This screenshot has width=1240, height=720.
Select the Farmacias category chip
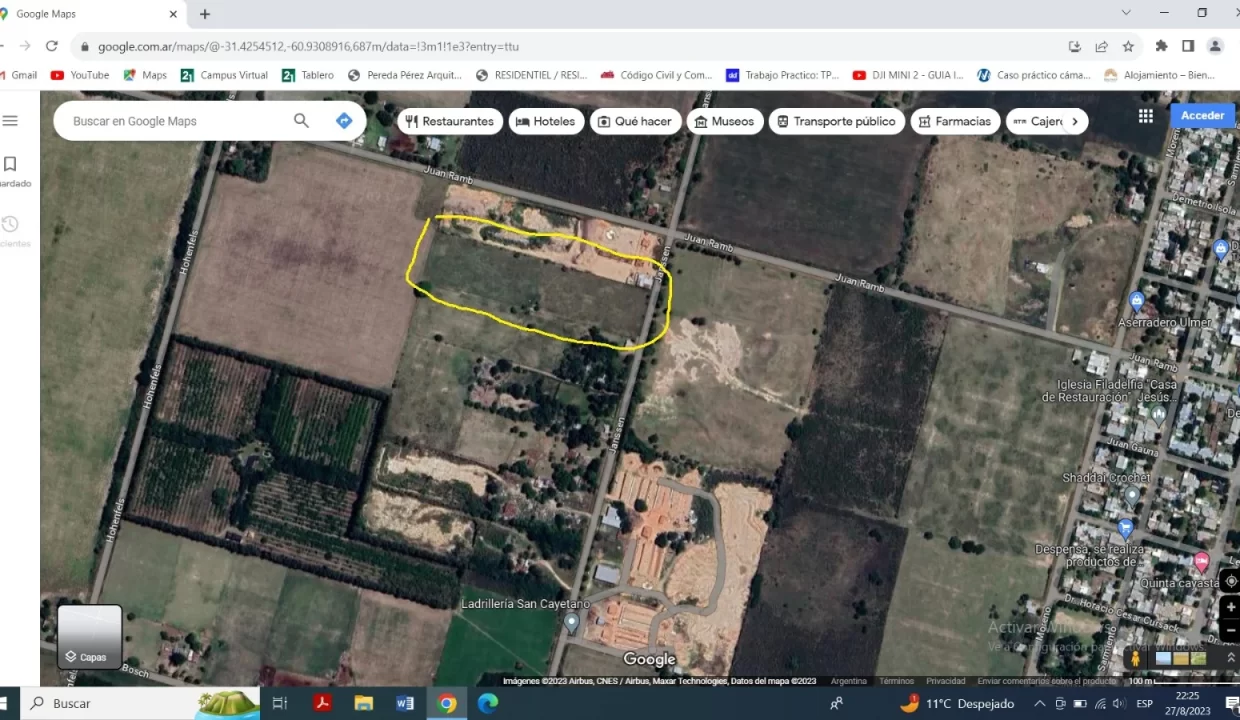tap(954, 121)
